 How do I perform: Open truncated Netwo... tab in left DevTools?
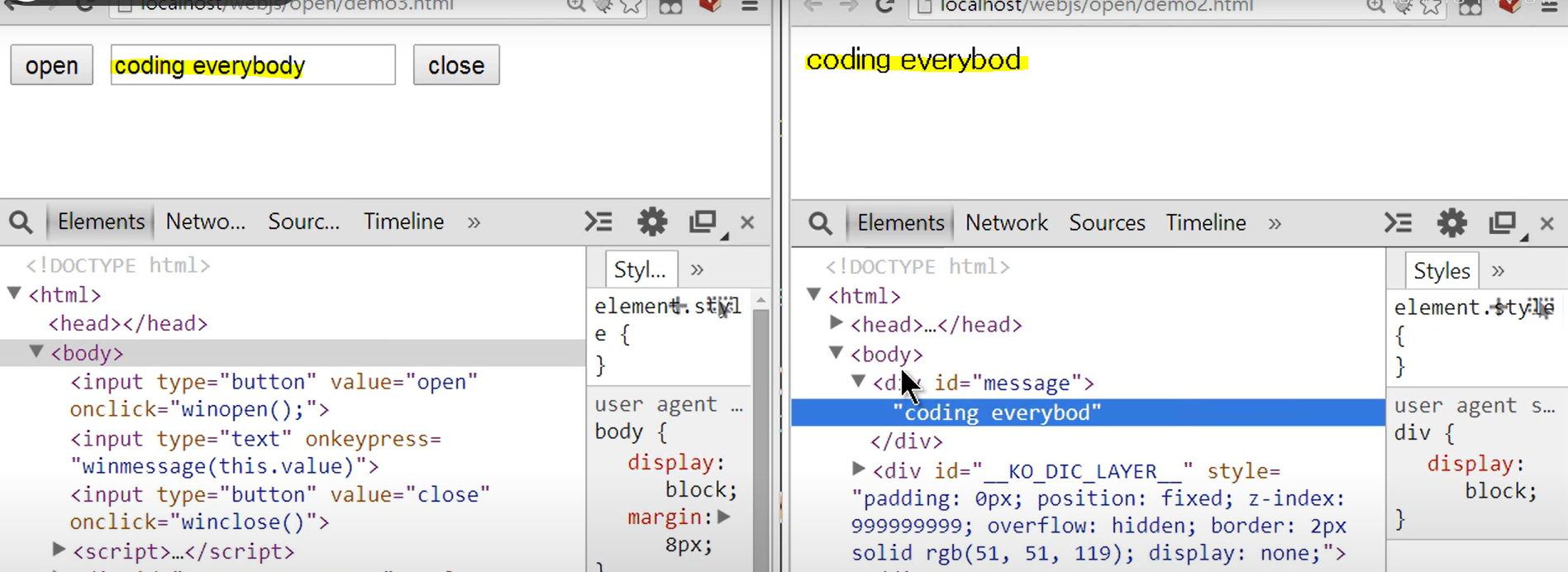(x=205, y=222)
